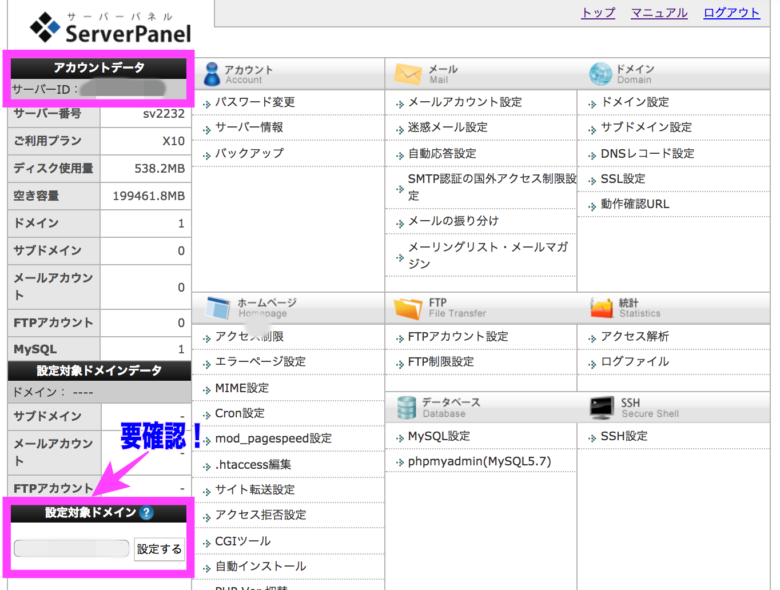Screen dimensions: 780x590
Task: Click the Statistics section chart icon
Action: click(x=601, y=308)
